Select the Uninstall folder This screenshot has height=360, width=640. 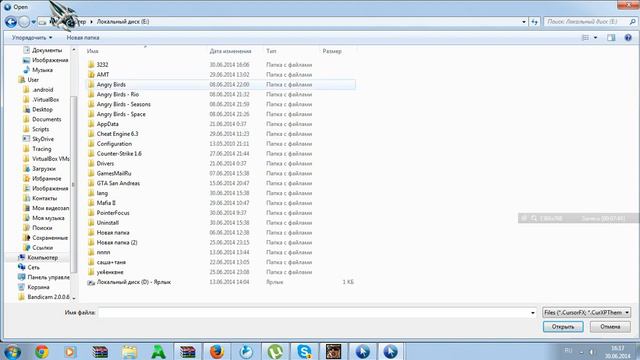(220, 223)
